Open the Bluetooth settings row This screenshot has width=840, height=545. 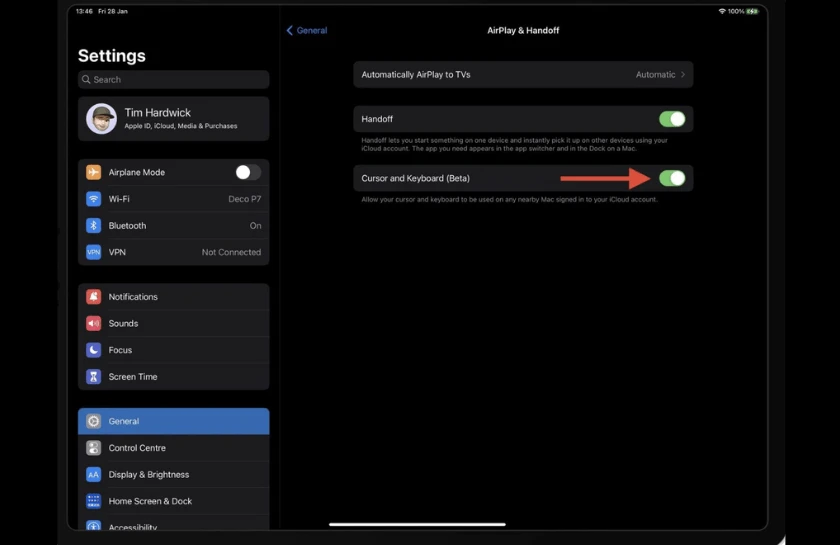pyautogui.click(x=174, y=226)
